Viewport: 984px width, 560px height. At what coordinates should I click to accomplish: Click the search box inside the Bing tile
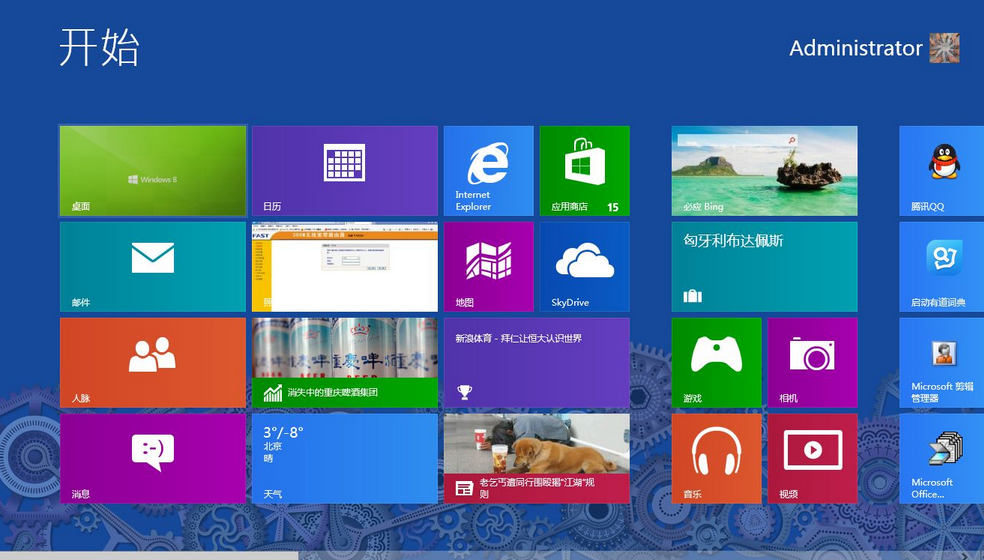[737, 141]
